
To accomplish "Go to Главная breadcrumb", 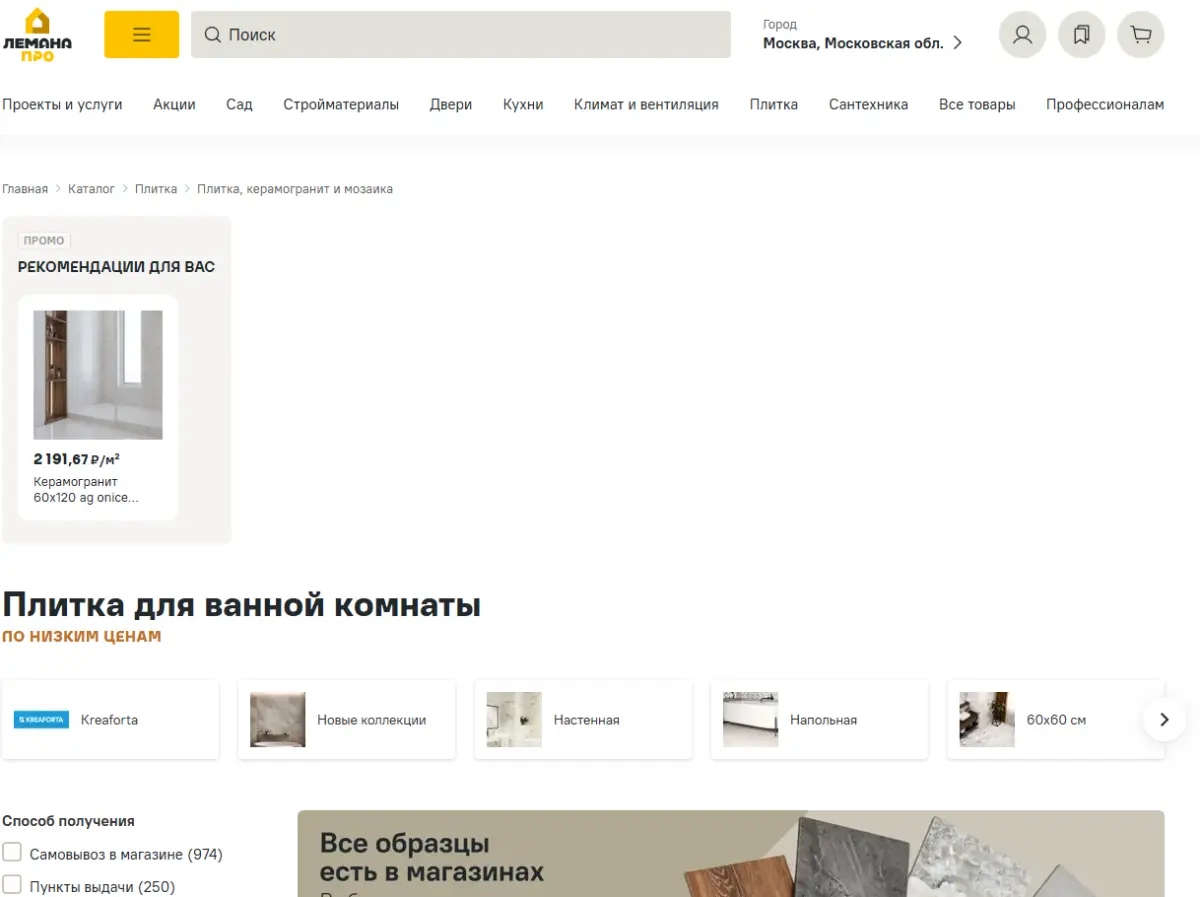I will click(x=25, y=189).
